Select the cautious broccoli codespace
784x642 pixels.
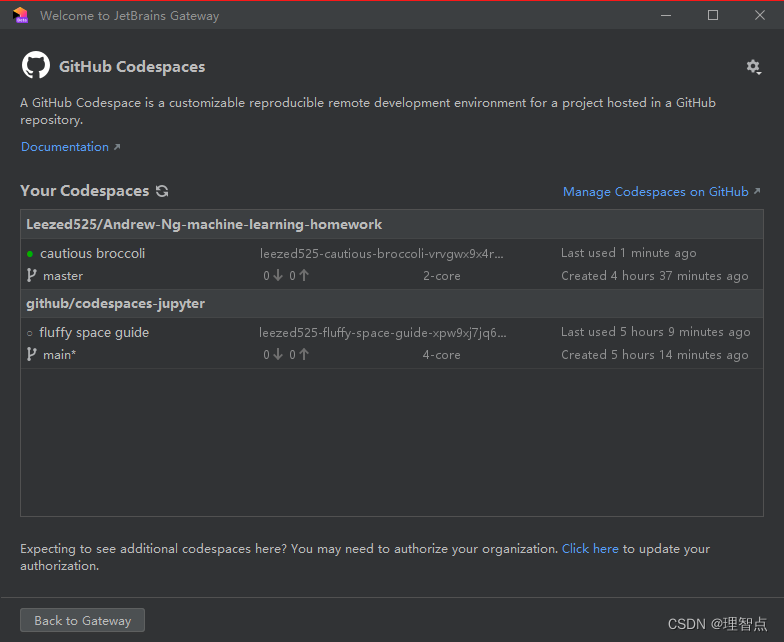tap(392, 264)
